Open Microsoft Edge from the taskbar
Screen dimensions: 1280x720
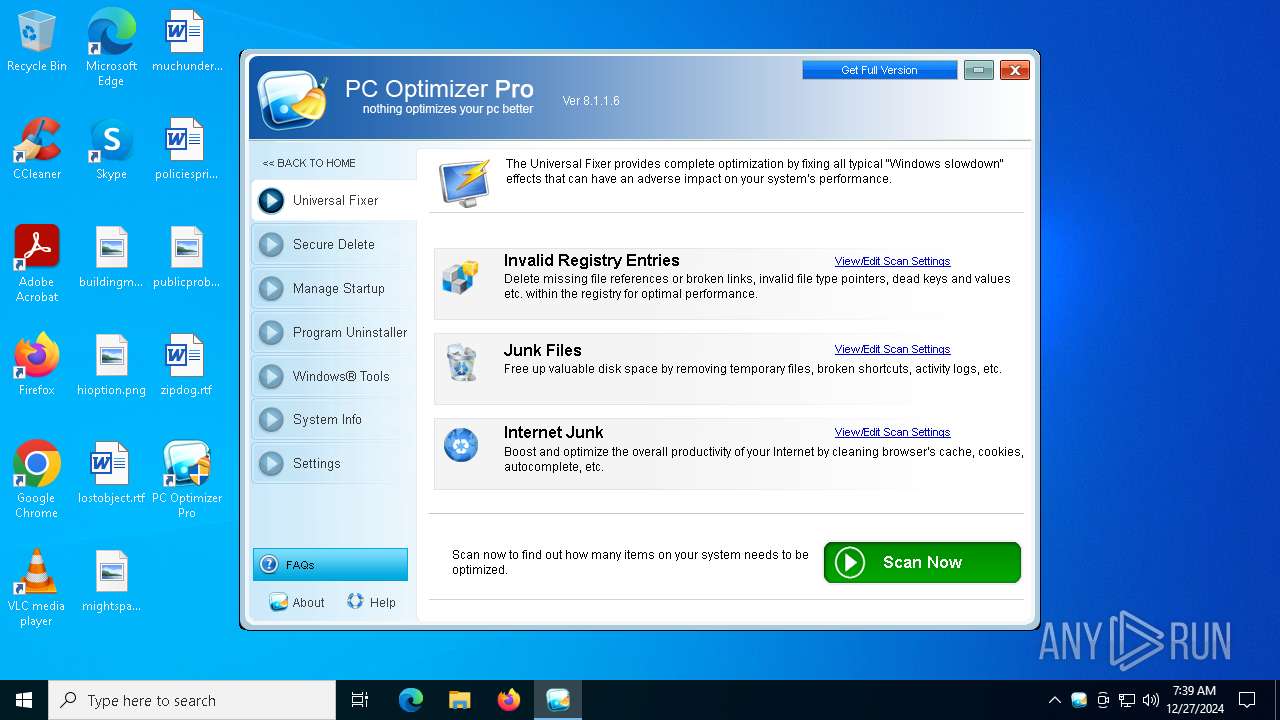coord(411,700)
